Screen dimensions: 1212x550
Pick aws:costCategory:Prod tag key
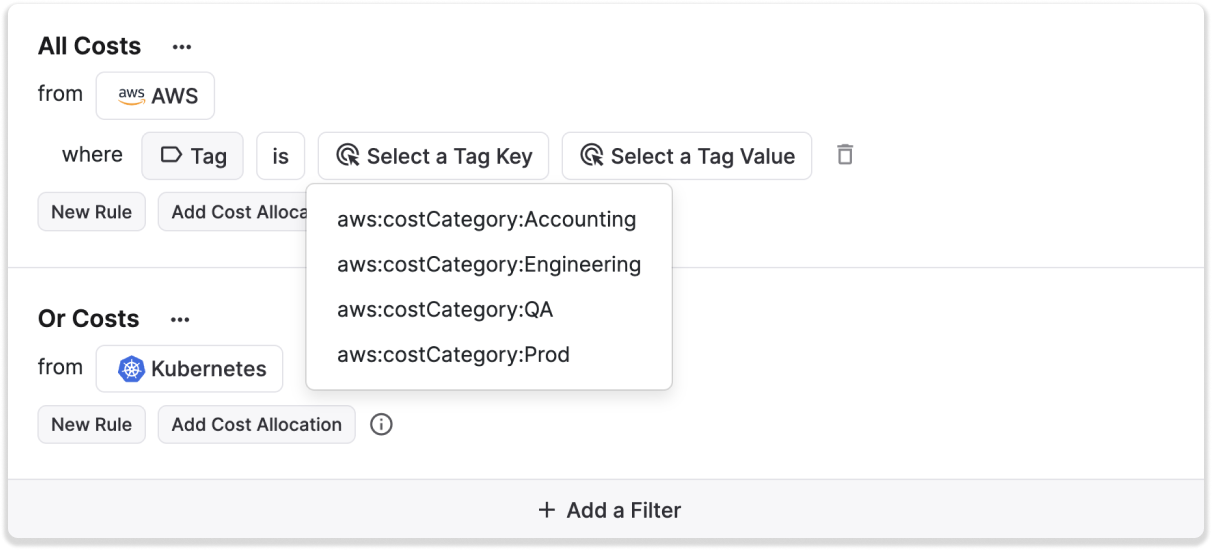click(453, 354)
